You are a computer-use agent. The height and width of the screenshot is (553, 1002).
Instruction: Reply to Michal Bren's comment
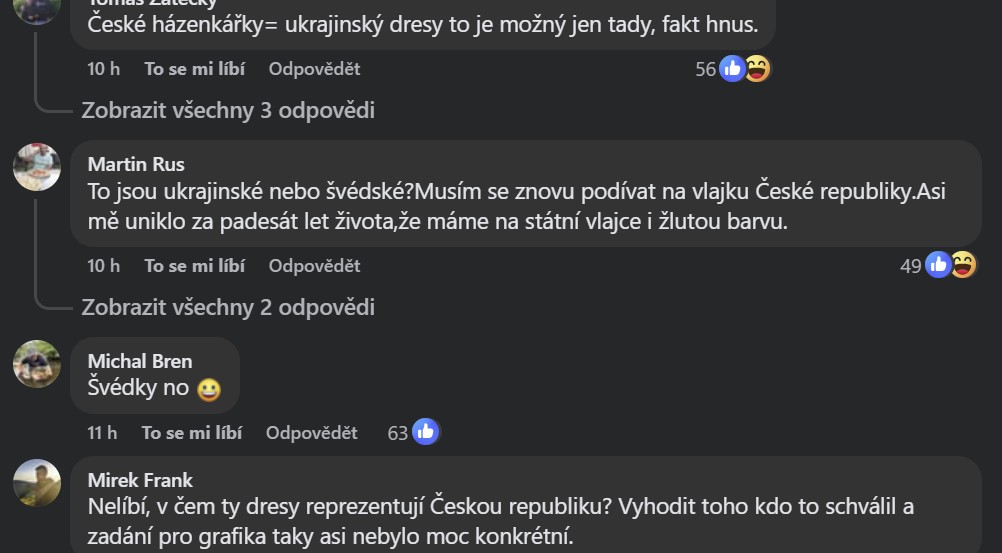(311, 433)
